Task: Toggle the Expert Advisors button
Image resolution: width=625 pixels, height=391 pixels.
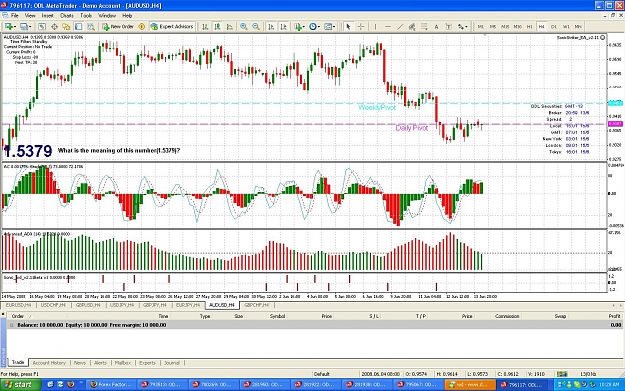Action: click(172, 27)
